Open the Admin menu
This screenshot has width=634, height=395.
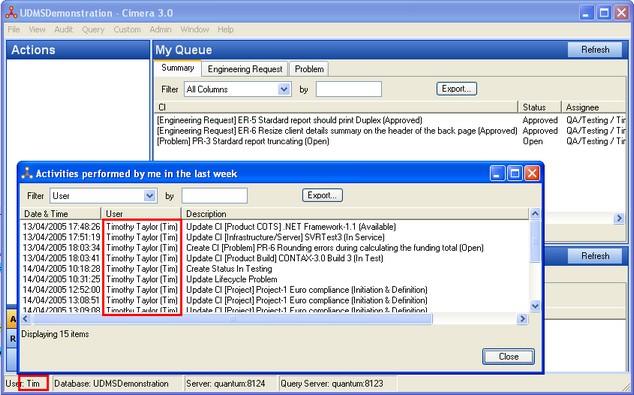[161, 30]
